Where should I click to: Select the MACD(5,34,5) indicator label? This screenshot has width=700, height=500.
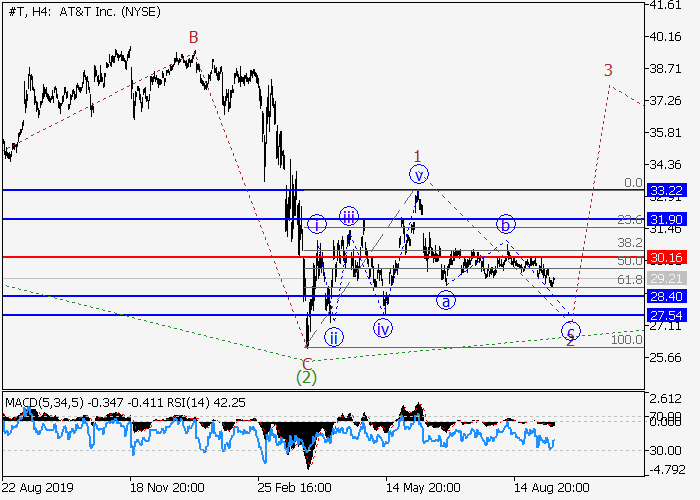42,403
